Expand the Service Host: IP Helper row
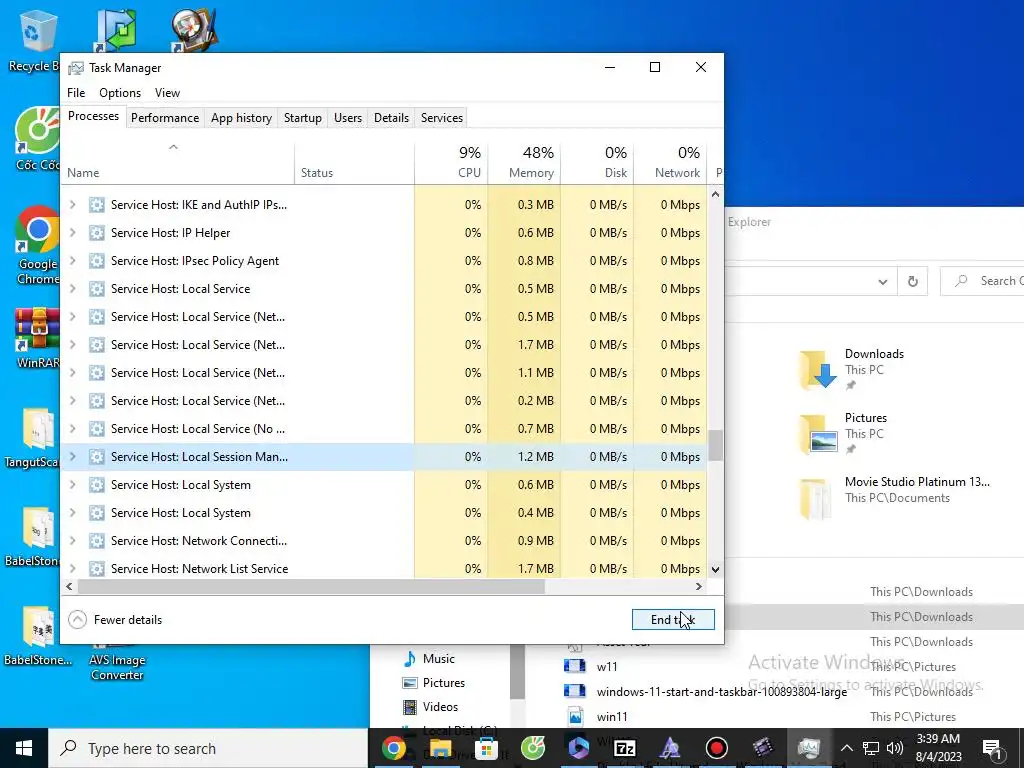The width and height of the screenshot is (1024, 768). click(72, 233)
